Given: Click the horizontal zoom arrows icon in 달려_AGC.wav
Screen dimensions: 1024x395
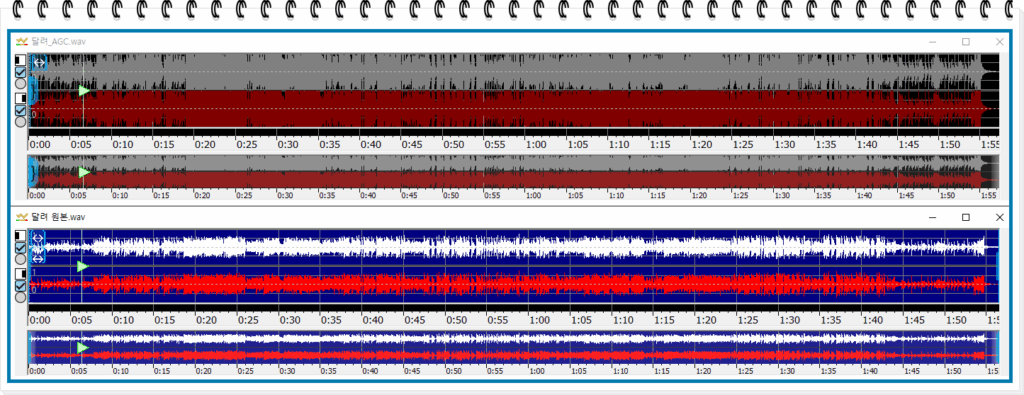Looking at the screenshot, I should pyautogui.click(x=40, y=63).
